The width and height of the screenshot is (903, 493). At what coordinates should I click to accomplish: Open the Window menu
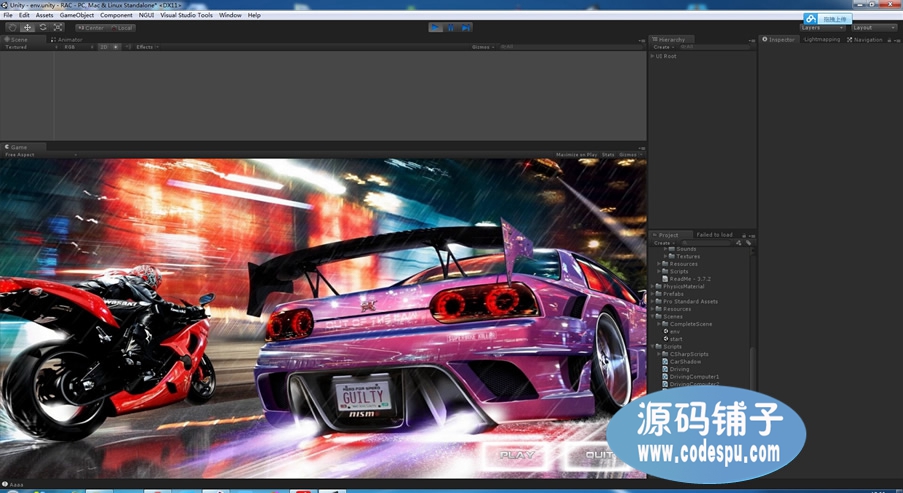230,15
